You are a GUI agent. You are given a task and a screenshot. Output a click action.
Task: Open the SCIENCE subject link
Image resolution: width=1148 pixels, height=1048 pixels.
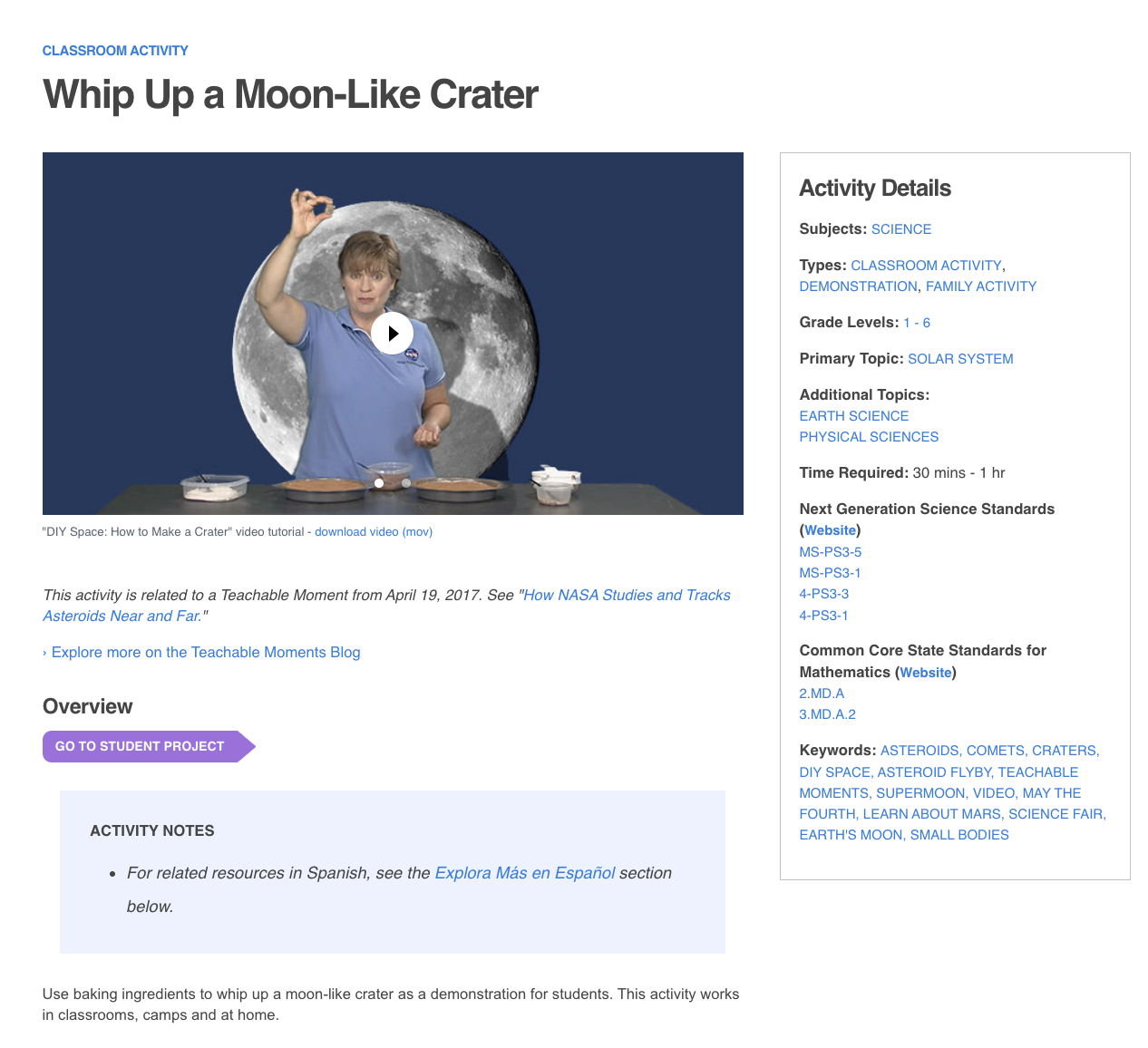point(900,229)
